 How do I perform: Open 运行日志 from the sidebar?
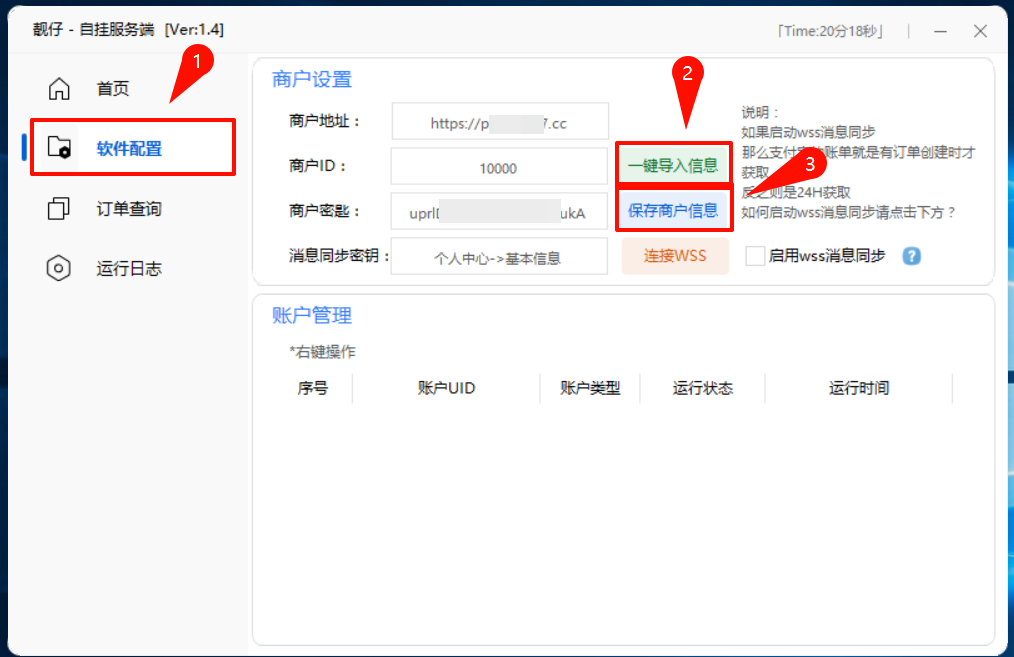click(x=128, y=269)
